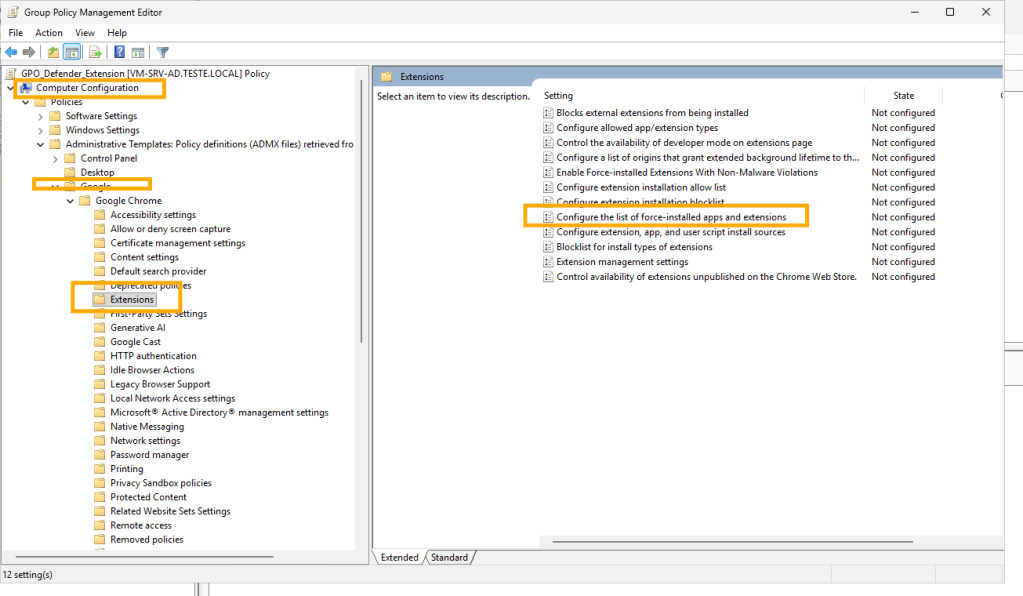The width and height of the screenshot is (1023, 596).
Task: Select the Password manager folder
Action: coord(149,455)
